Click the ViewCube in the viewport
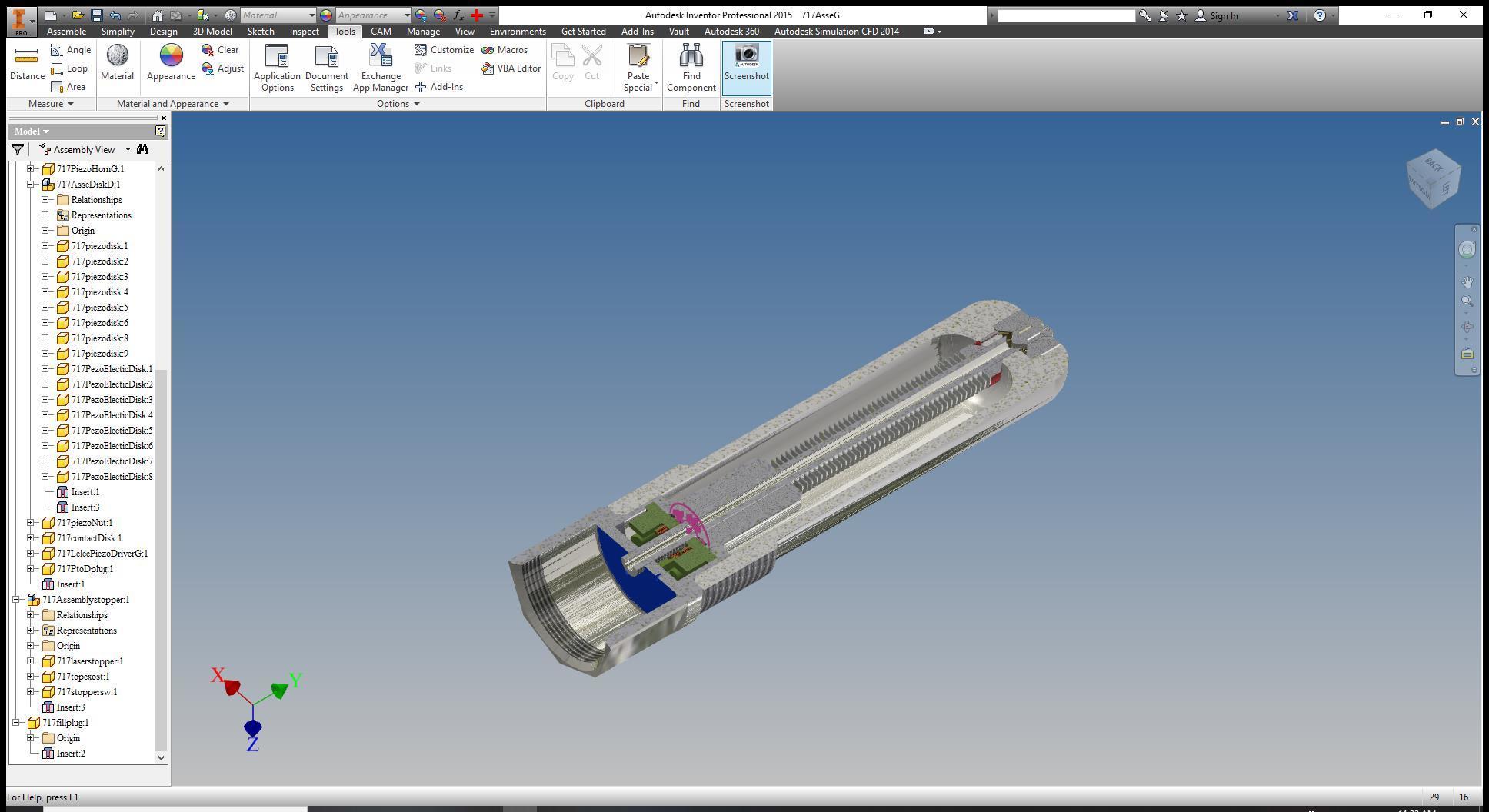Screen dimensions: 1489x812 click(1434, 178)
